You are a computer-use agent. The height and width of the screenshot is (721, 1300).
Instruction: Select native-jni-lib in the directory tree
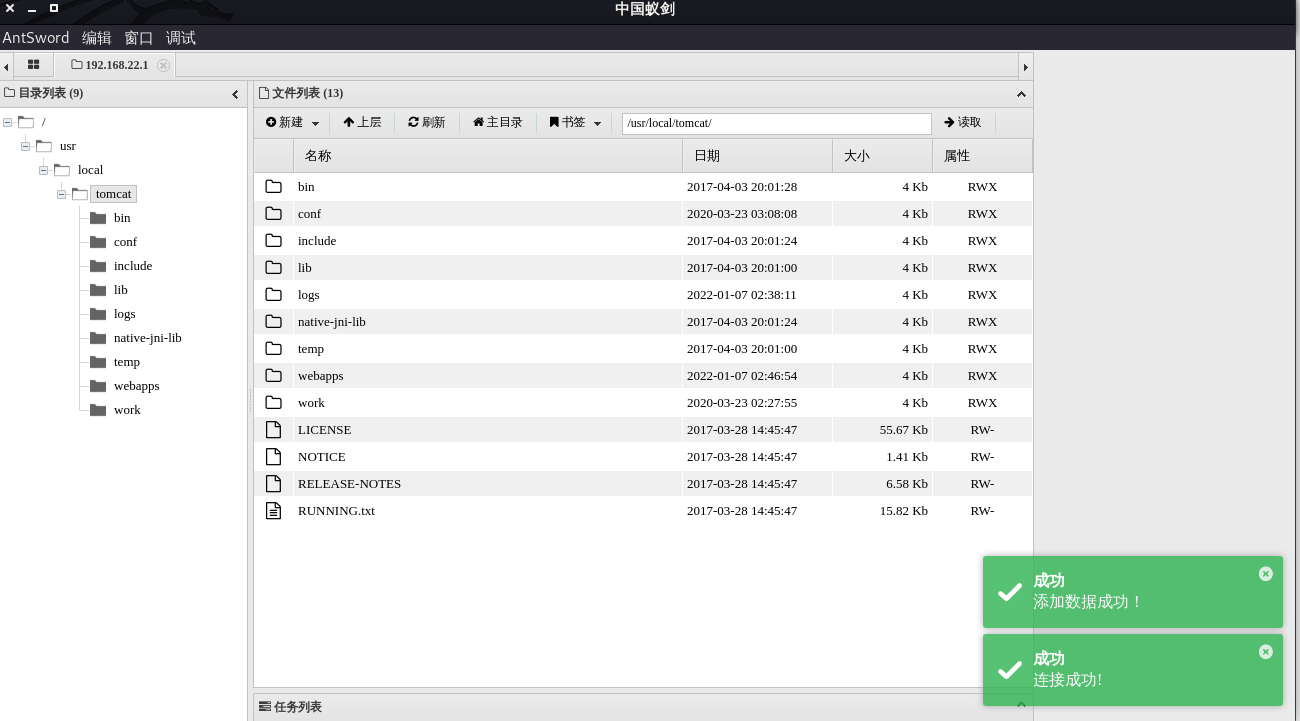[148, 338]
